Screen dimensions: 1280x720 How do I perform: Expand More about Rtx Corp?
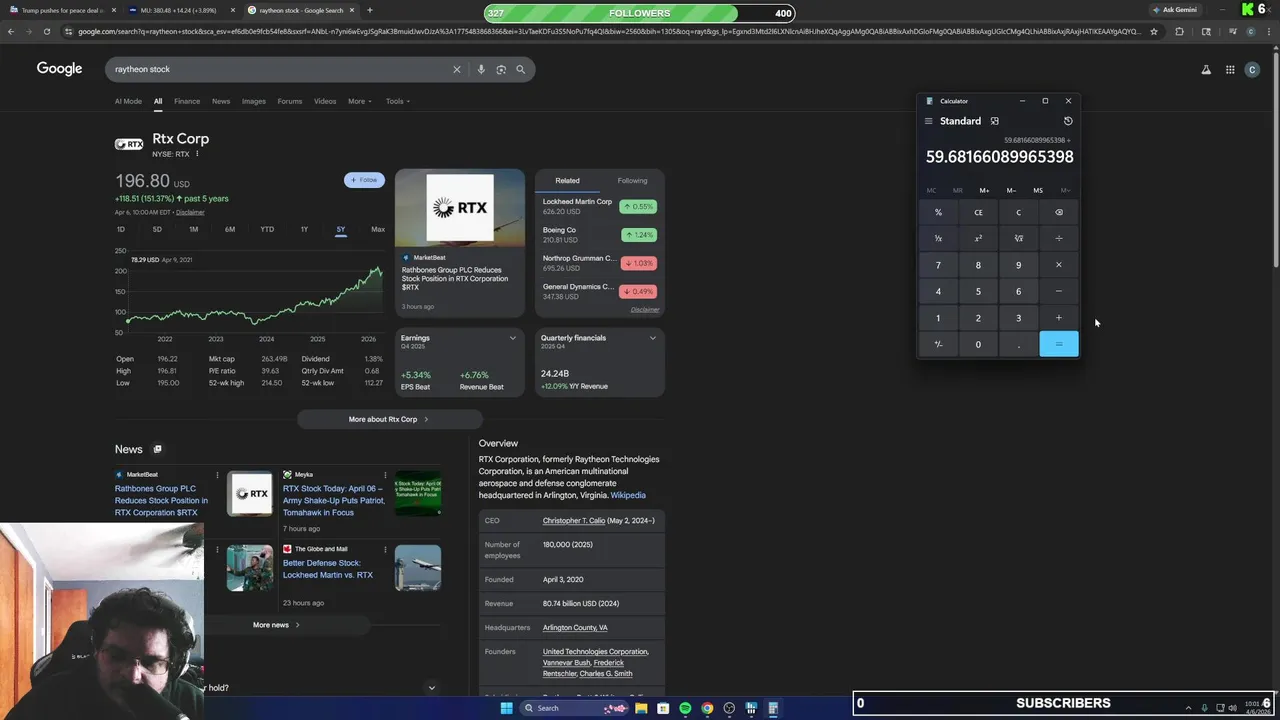click(389, 419)
